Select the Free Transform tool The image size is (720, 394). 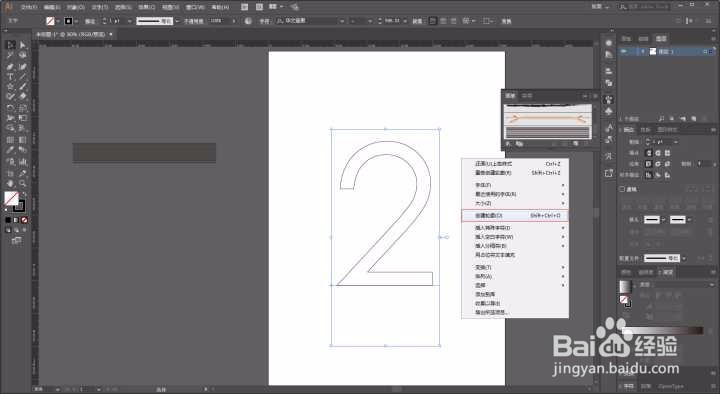[x=22, y=118]
